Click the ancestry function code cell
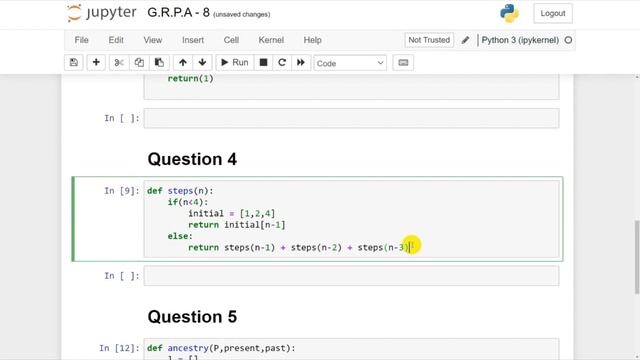Viewport: 640px width, 360px height. [351, 349]
